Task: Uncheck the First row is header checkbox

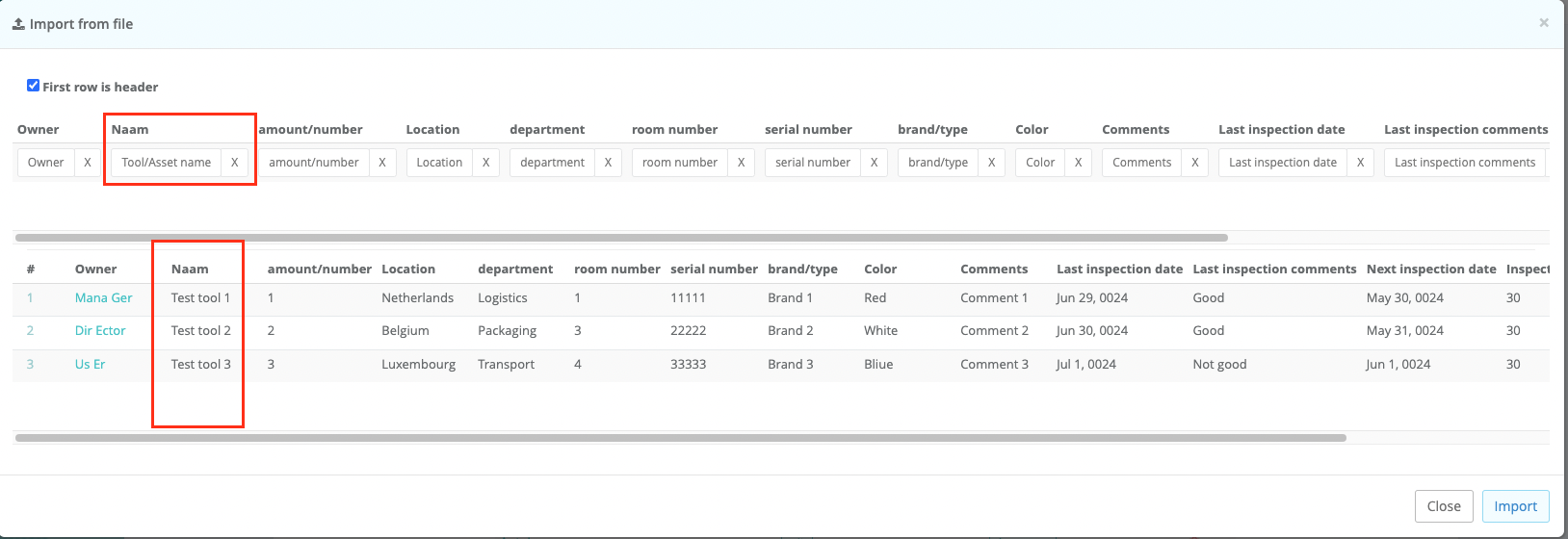Action: pos(33,86)
